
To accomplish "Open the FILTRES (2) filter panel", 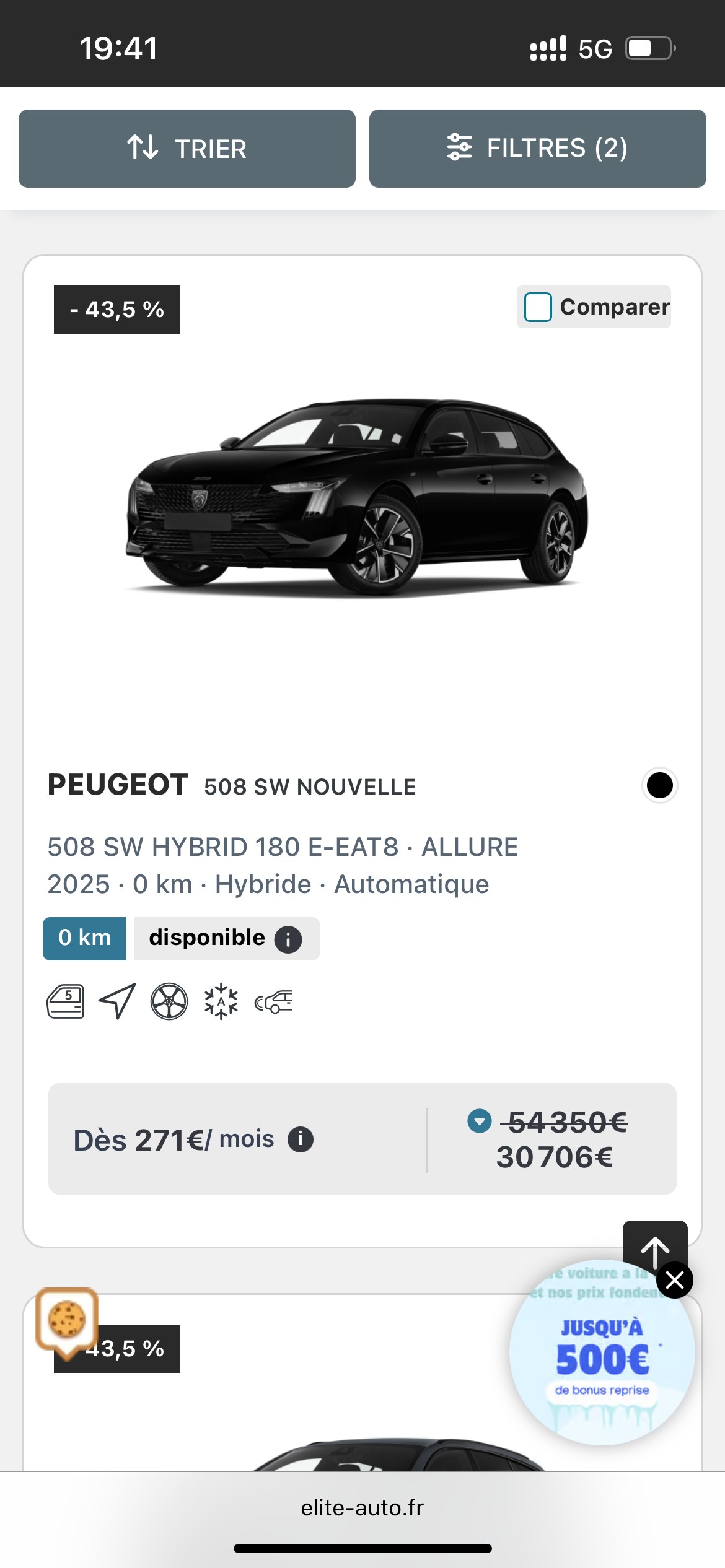I will coord(537,149).
